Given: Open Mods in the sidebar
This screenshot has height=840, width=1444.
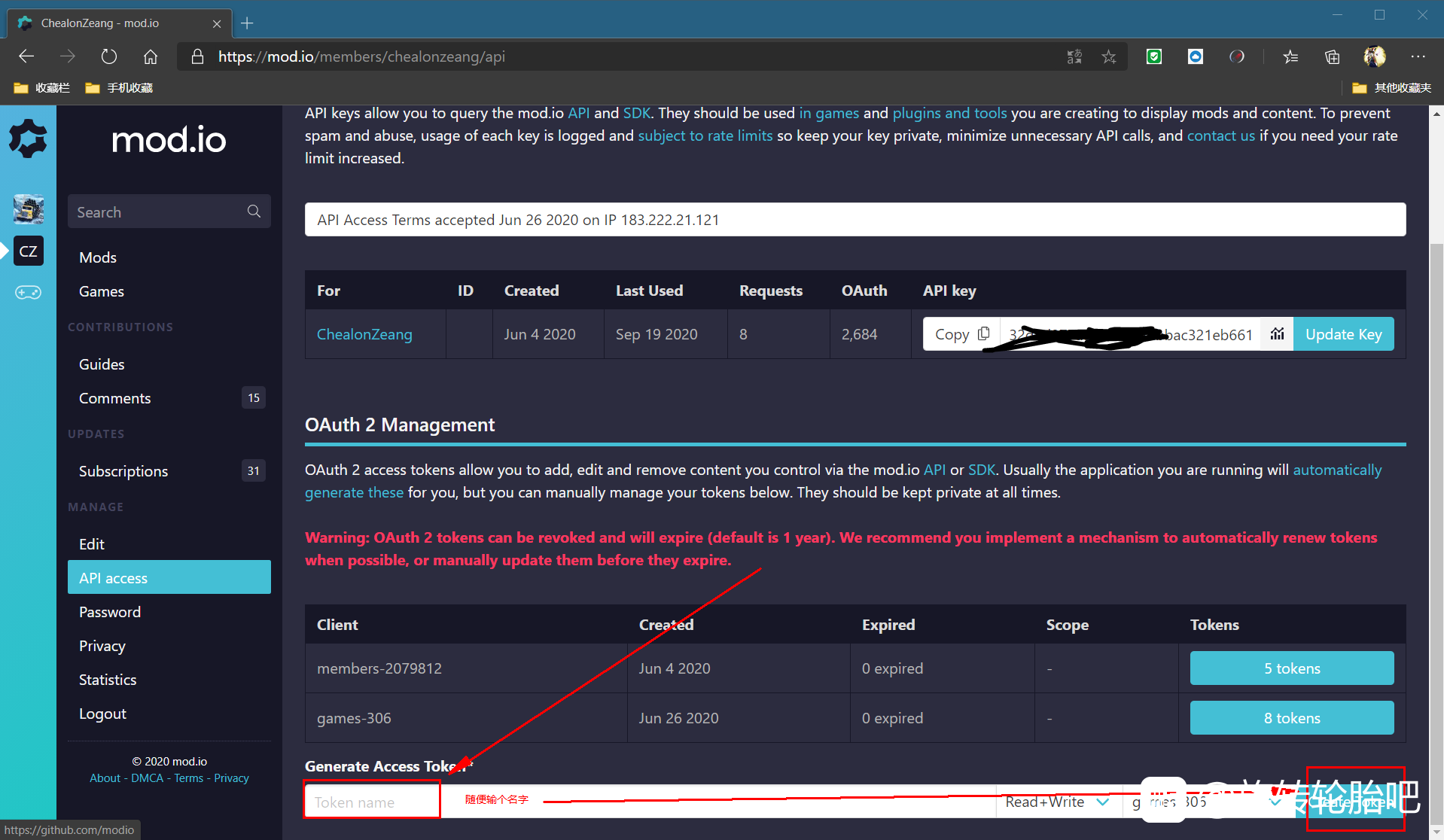Looking at the screenshot, I should coord(98,257).
